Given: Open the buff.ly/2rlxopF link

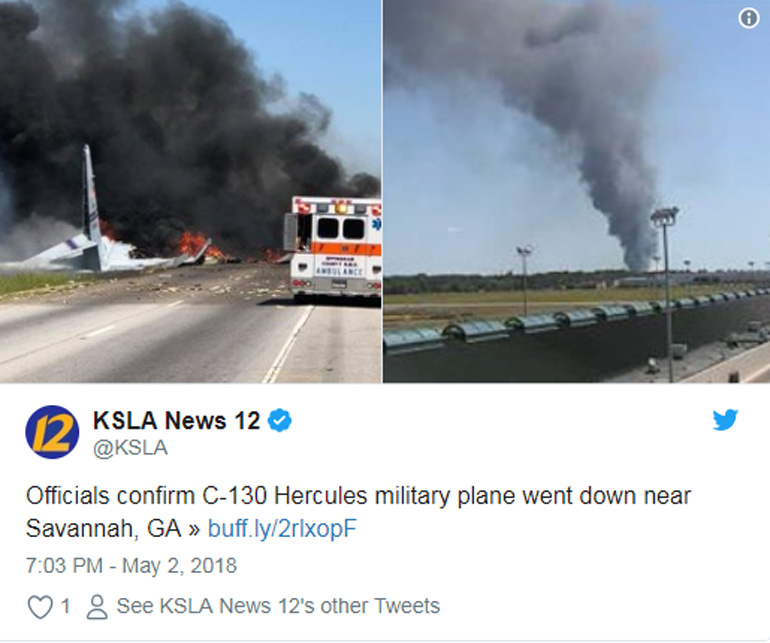Looking at the screenshot, I should (x=282, y=529).
